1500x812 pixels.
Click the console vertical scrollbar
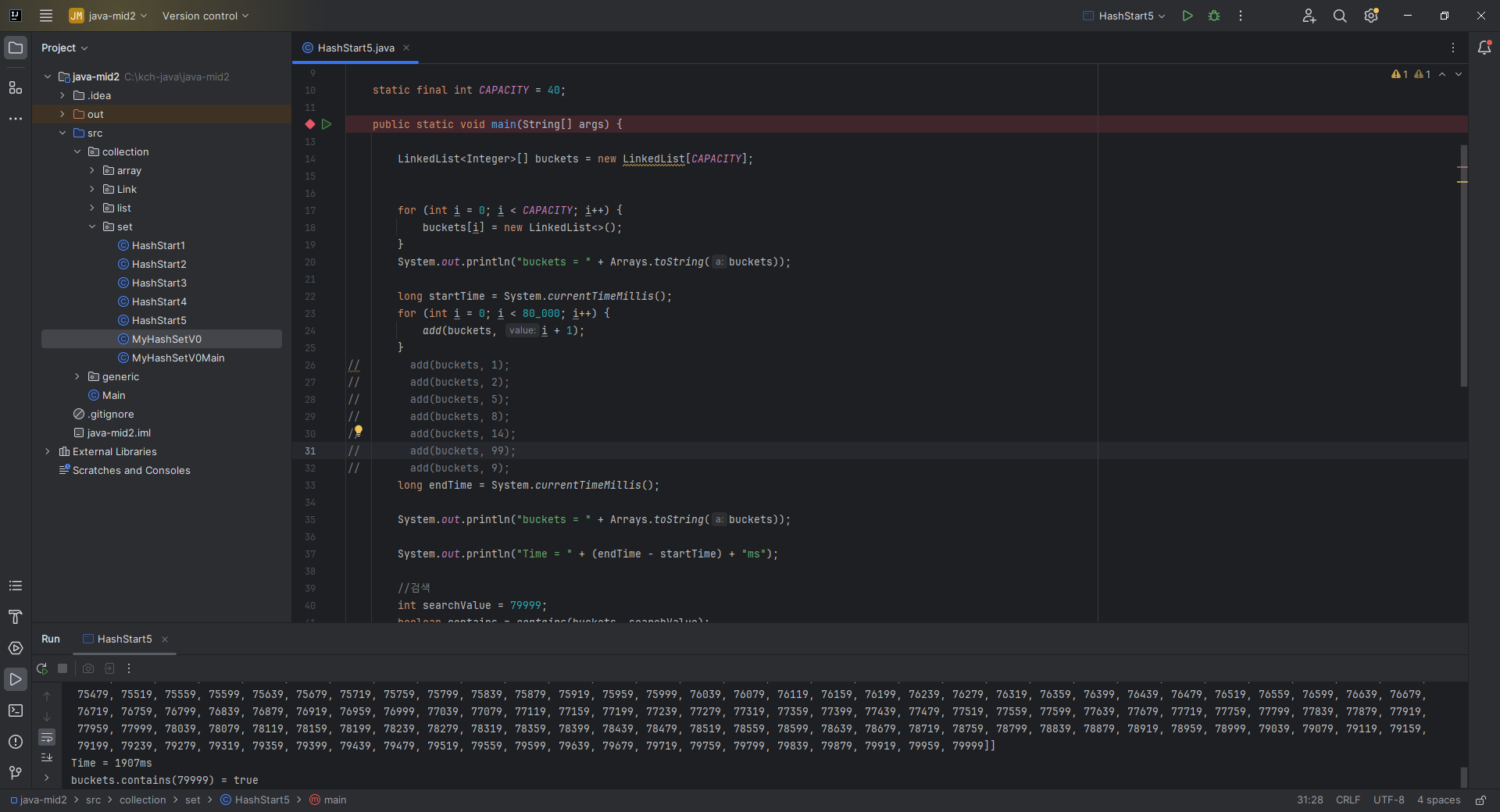click(x=1463, y=778)
